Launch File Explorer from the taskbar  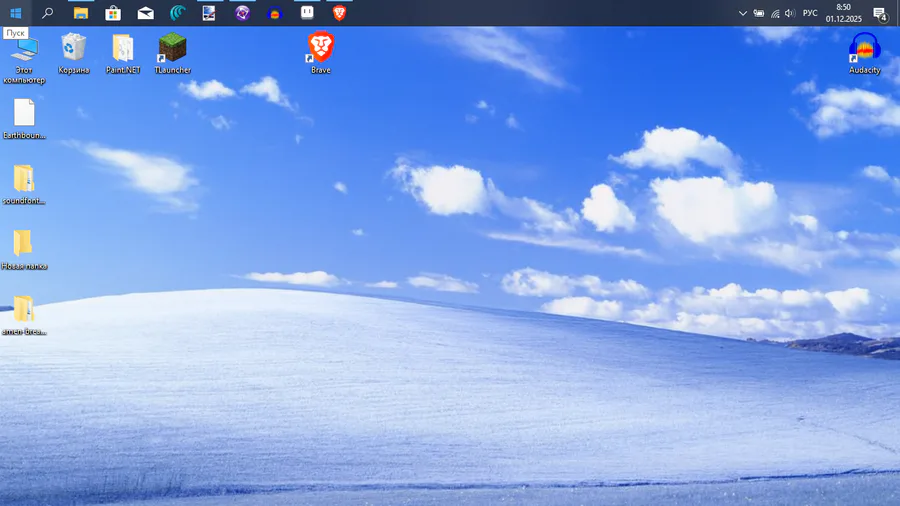[x=80, y=13]
